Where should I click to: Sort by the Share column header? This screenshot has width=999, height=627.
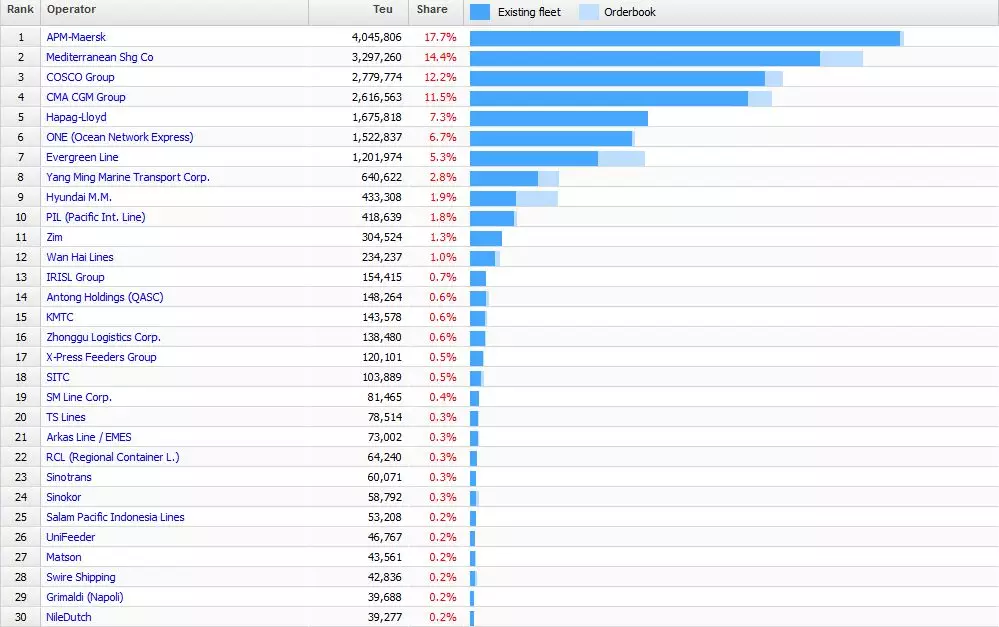[x=432, y=10]
